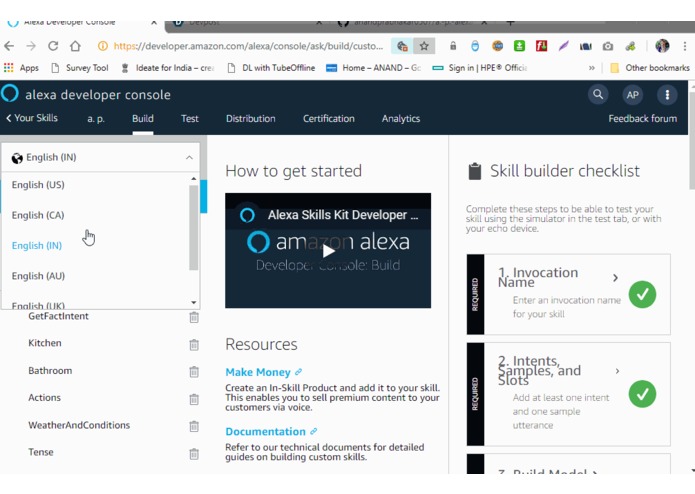The height and width of the screenshot is (494, 695).
Task: Select the GetFactIntent intent
Action: tap(59, 316)
